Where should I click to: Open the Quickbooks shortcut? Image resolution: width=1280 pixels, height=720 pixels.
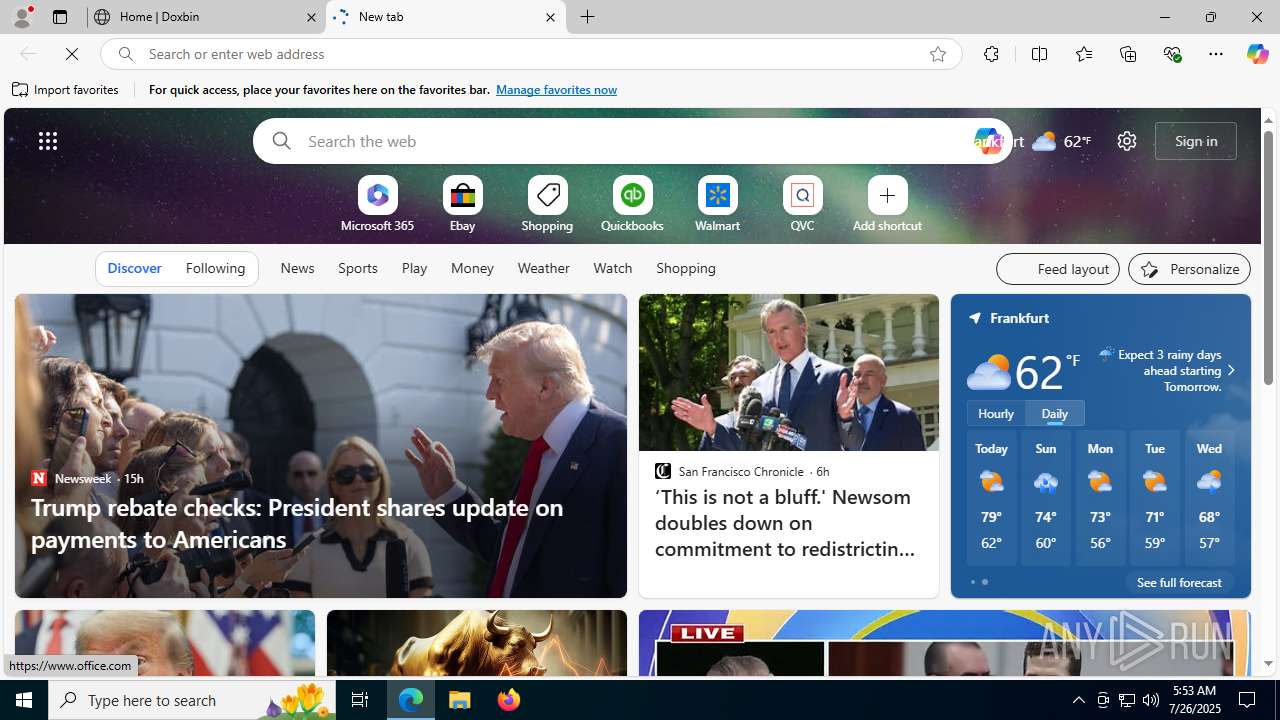pos(632,206)
